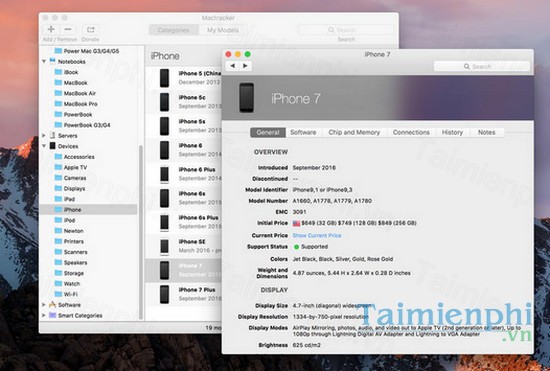
Task: Click the search field in iPhone 7 window
Action: click(x=482, y=66)
